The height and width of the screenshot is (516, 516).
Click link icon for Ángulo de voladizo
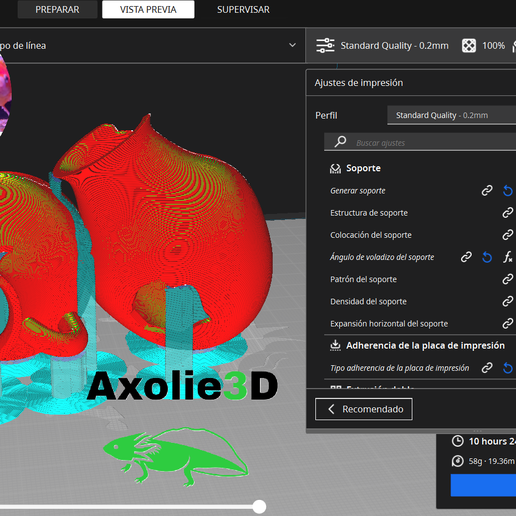[466, 257]
